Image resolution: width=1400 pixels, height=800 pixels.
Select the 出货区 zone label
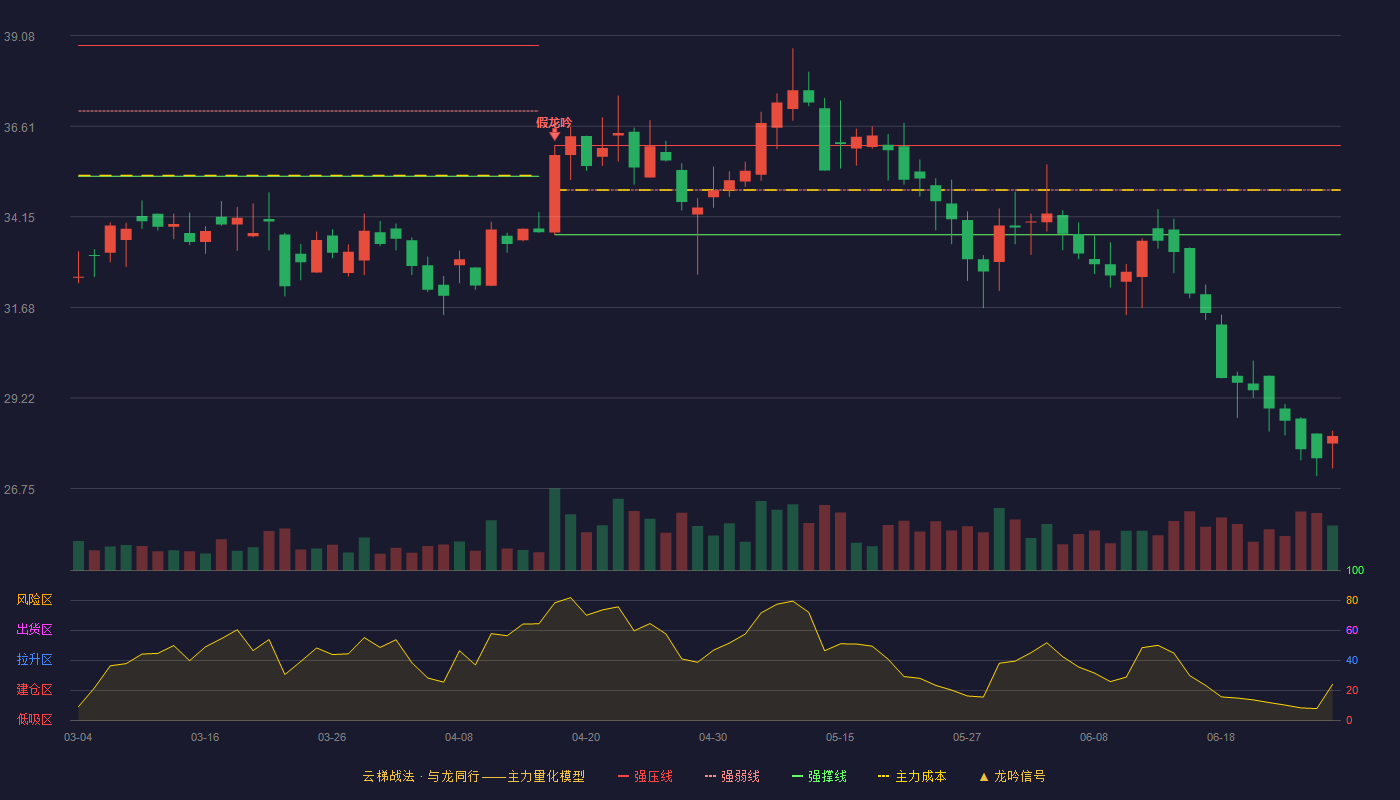click(x=34, y=630)
